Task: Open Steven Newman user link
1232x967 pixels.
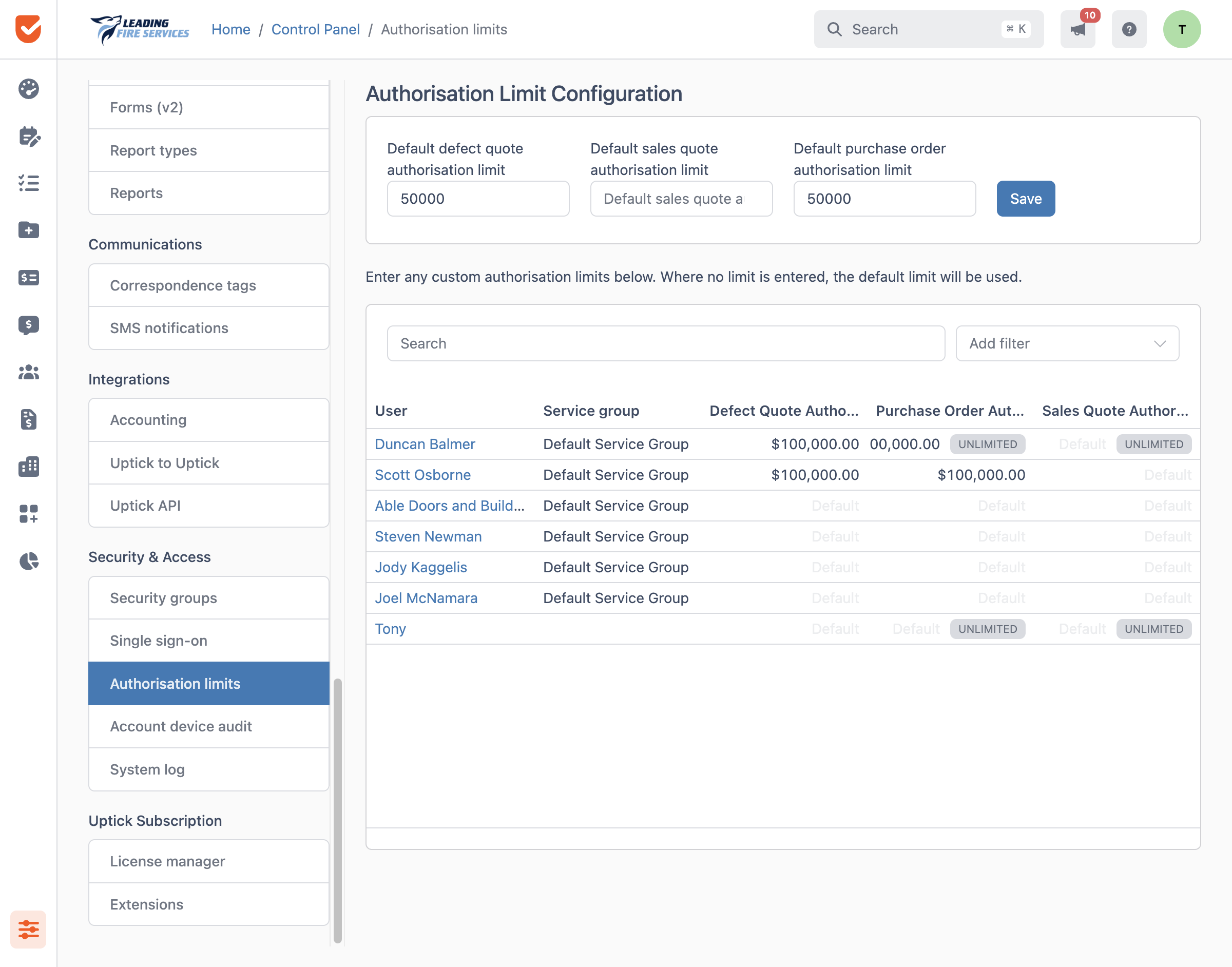Action: pyautogui.click(x=428, y=536)
